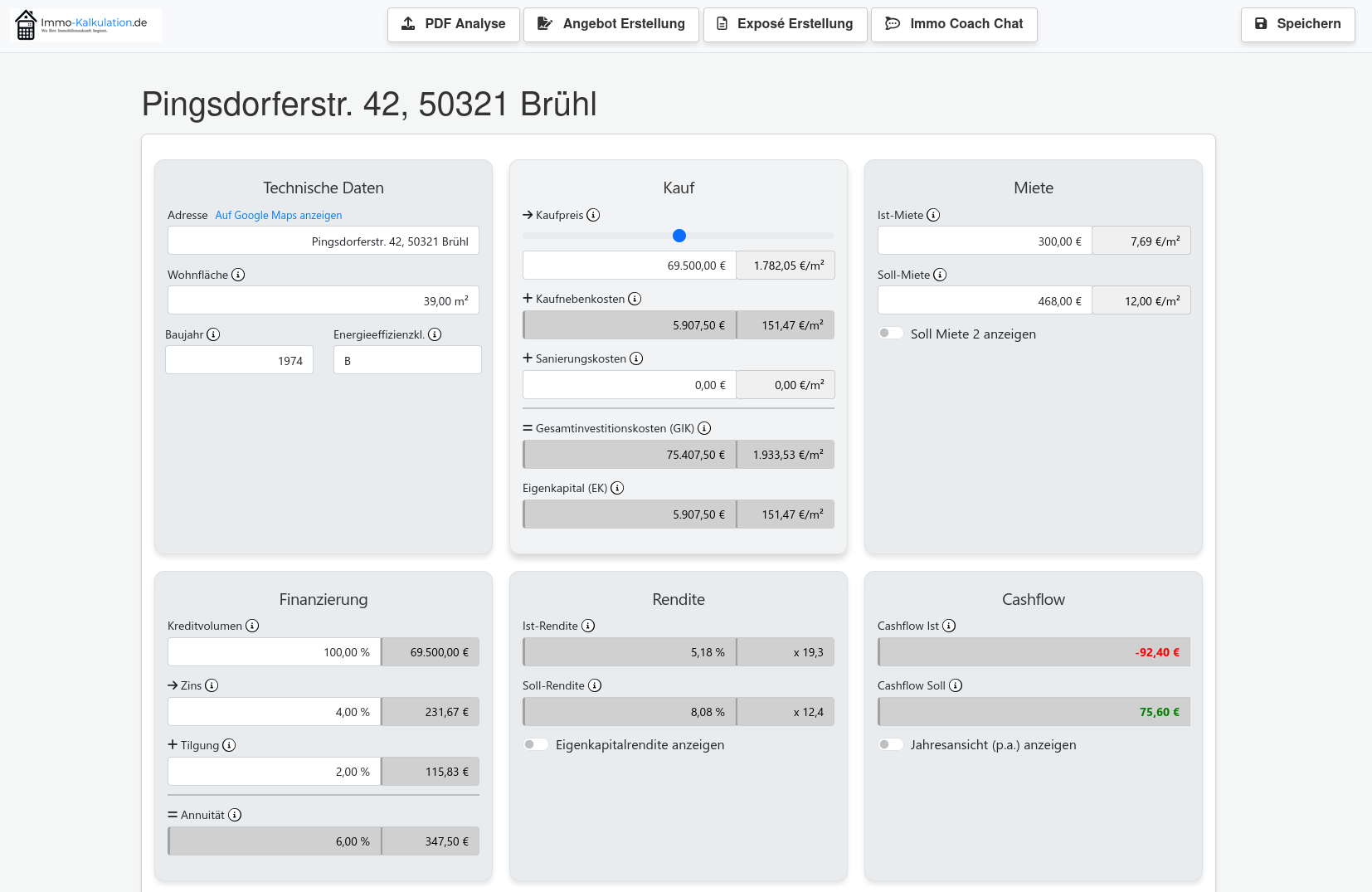The height and width of the screenshot is (892, 1372).
Task: Open Immo-Kalkulation.de logo home
Action: (86, 25)
